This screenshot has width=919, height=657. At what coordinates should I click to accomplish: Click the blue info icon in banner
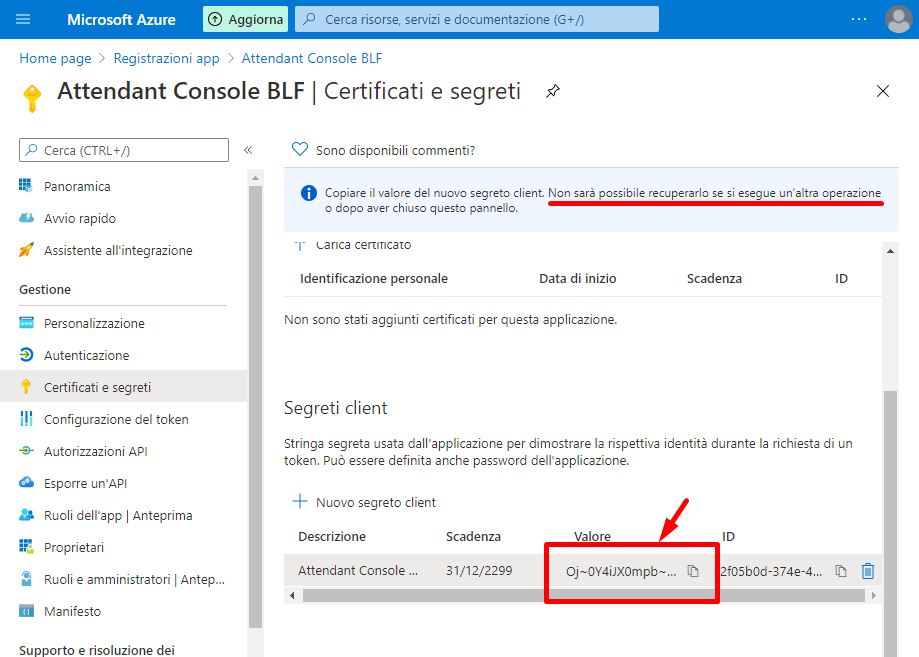pyautogui.click(x=308, y=193)
